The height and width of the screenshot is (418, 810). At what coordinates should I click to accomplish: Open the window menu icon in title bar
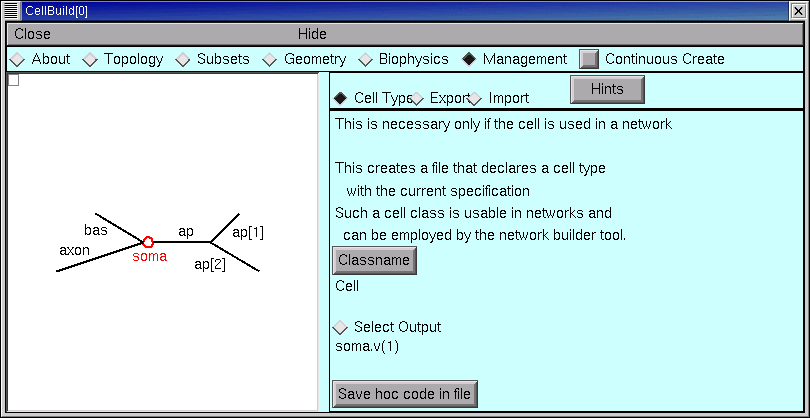(x=12, y=10)
